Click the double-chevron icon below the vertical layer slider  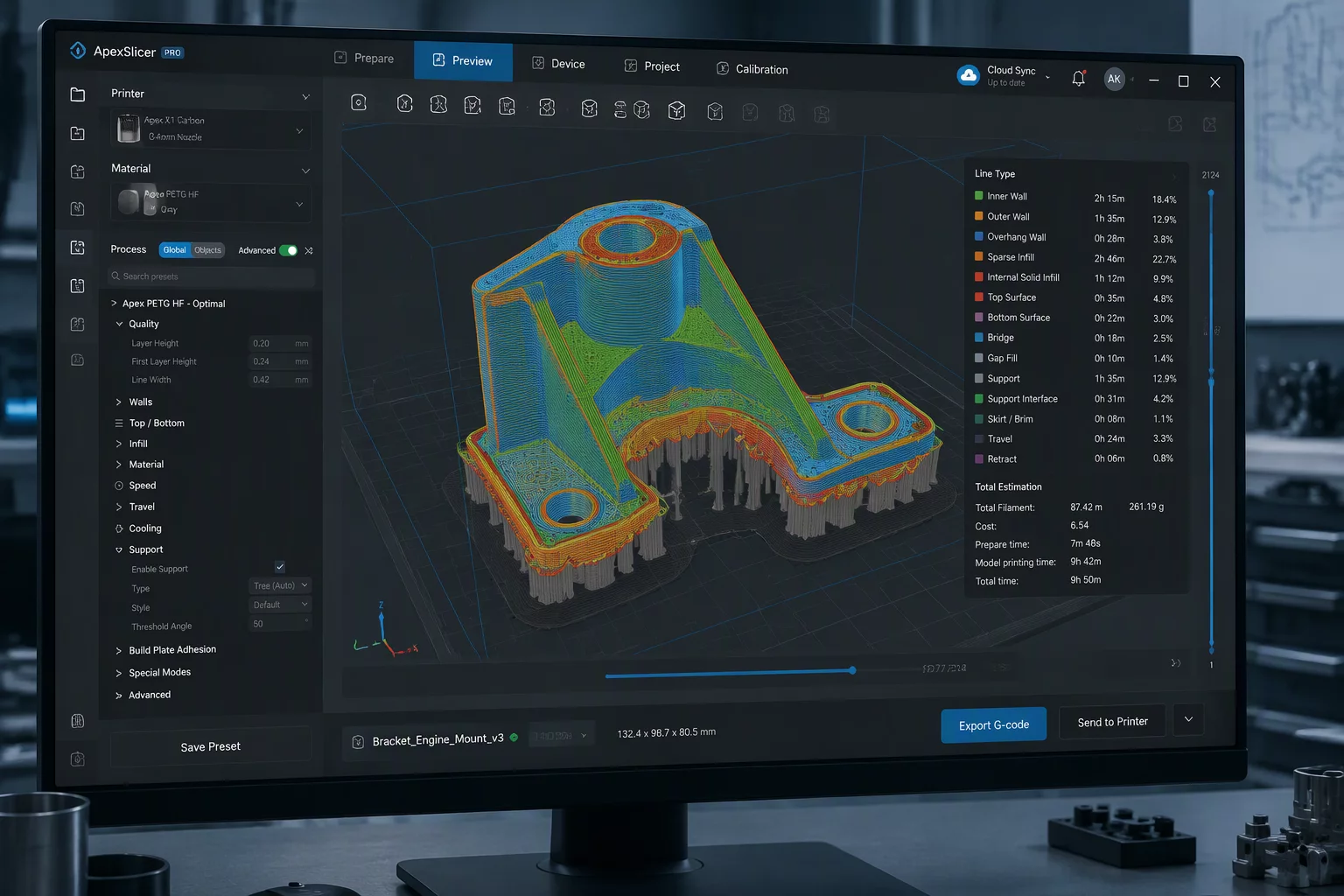point(1176,663)
